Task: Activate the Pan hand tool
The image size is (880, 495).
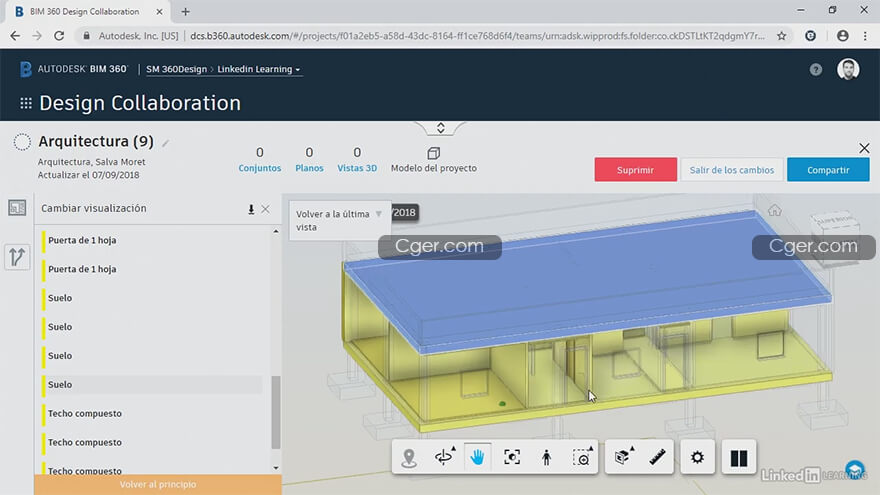Action: [478, 457]
